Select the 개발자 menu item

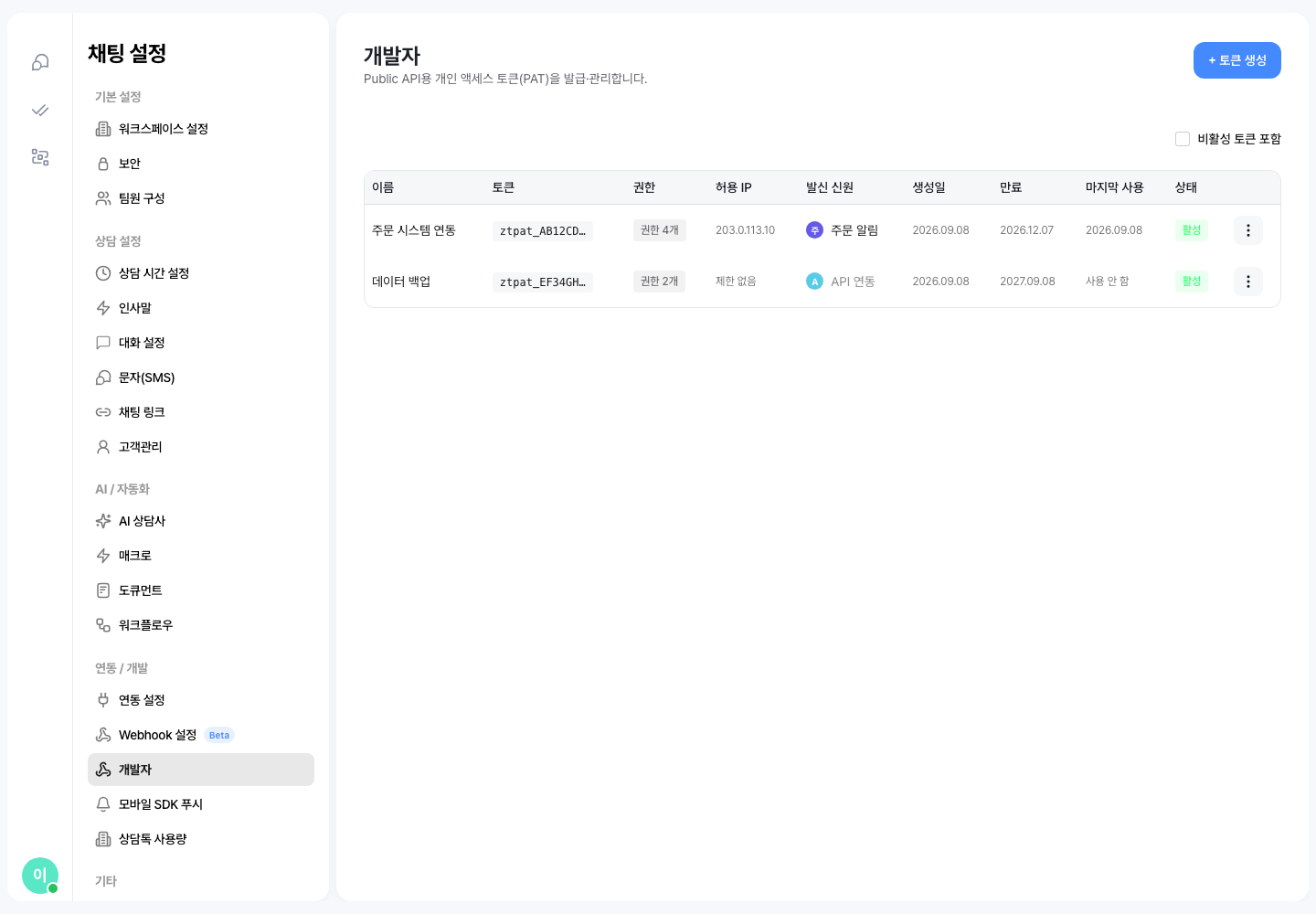(201, 770)
